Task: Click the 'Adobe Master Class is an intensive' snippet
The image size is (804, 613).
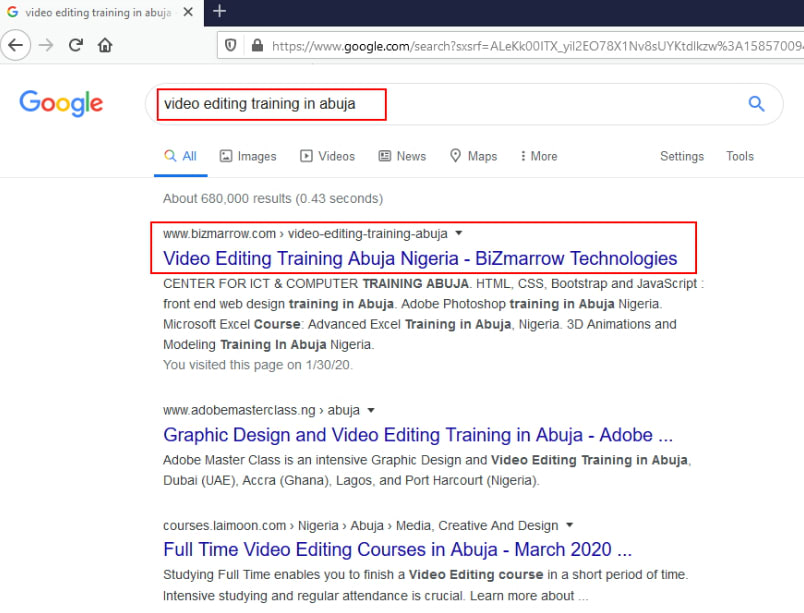Action: coord(427,471)
